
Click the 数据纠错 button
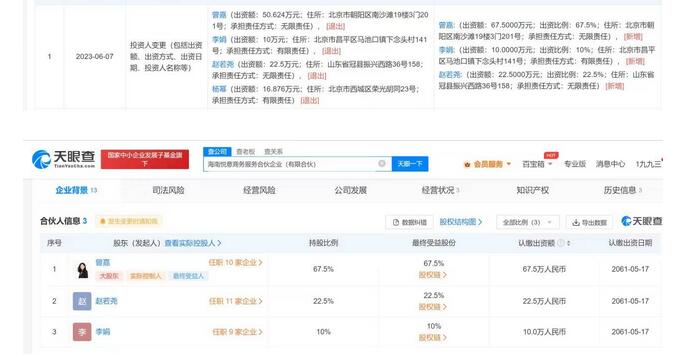pyautogui.click(x=410, y=222)
